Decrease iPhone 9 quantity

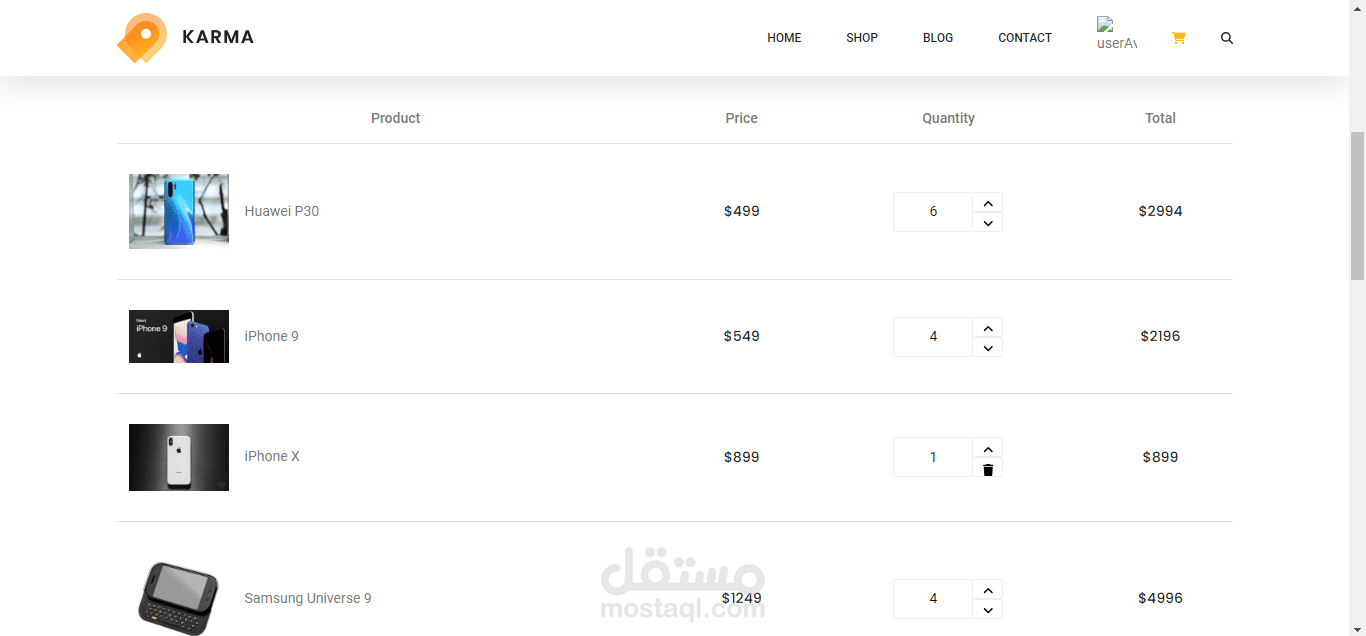(988, 348)
